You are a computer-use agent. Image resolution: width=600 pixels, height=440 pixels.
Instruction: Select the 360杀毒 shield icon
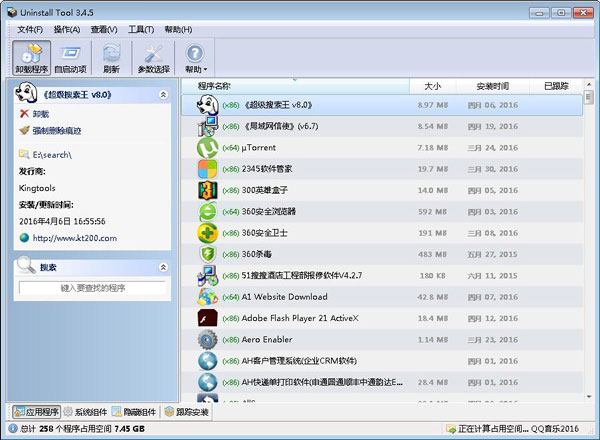207,254
